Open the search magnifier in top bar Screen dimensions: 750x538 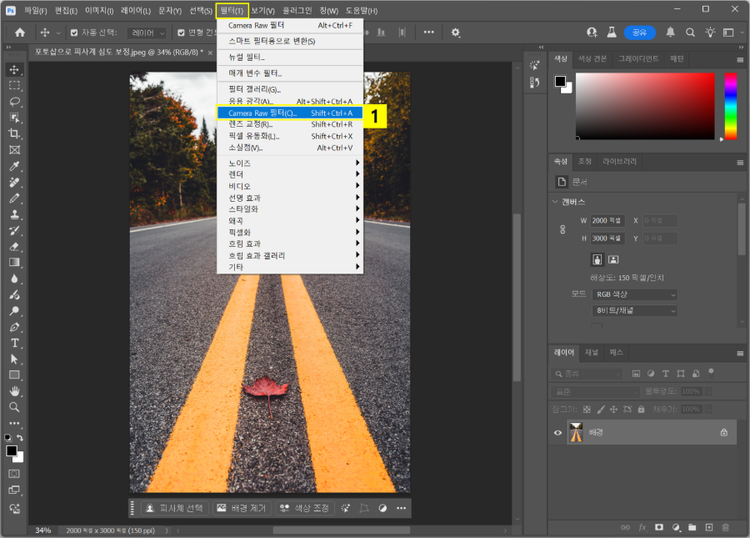(x=690, y=33)
